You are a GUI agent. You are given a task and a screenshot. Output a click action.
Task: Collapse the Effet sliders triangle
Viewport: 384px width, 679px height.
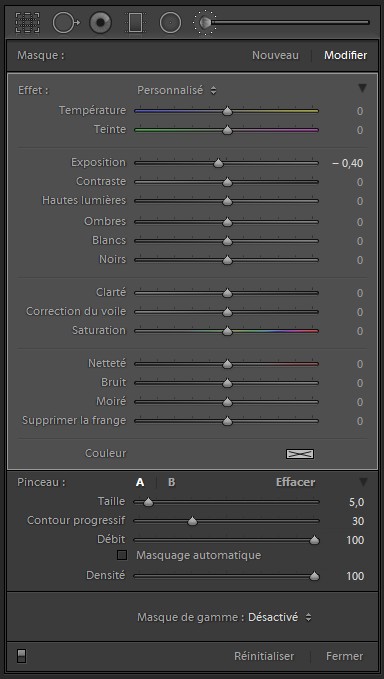click(362, 88)
